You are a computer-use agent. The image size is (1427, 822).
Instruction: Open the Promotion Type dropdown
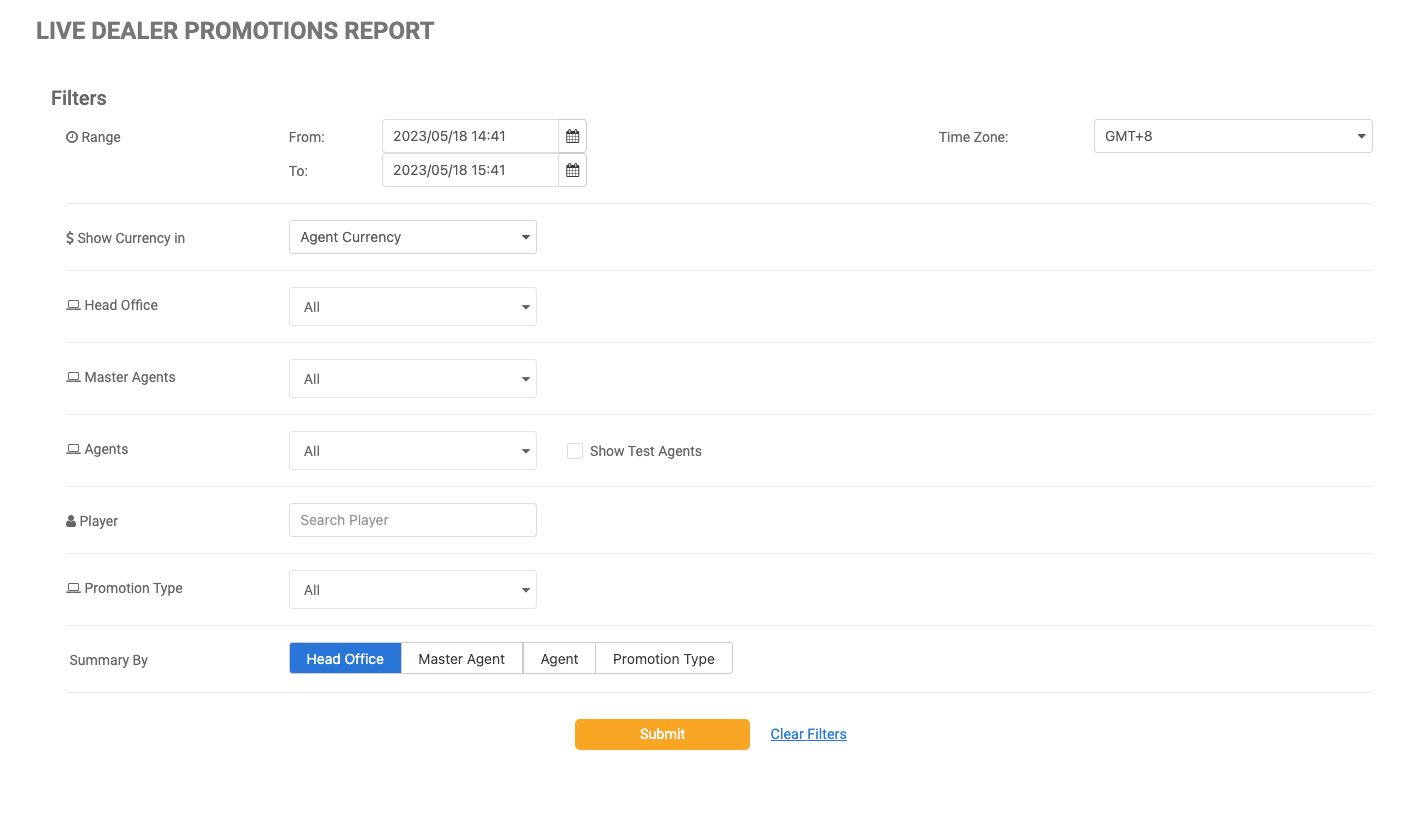pyautogui.click(x=412, y=590)
